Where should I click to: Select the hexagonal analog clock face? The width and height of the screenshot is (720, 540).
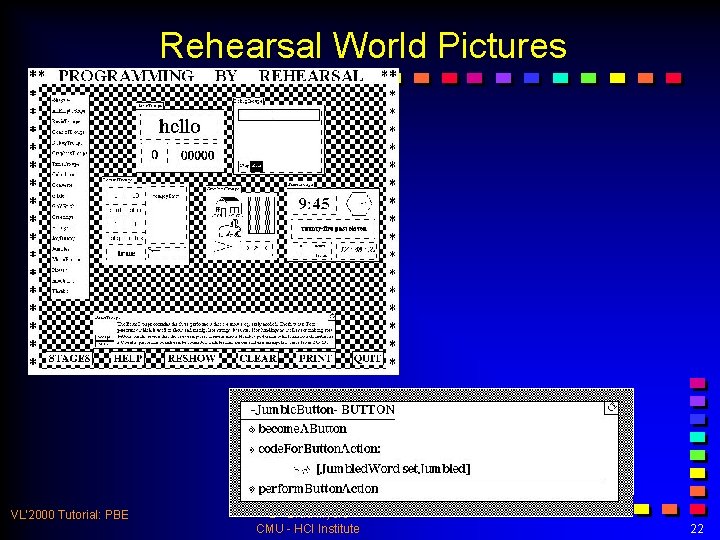tap(359, 203)
